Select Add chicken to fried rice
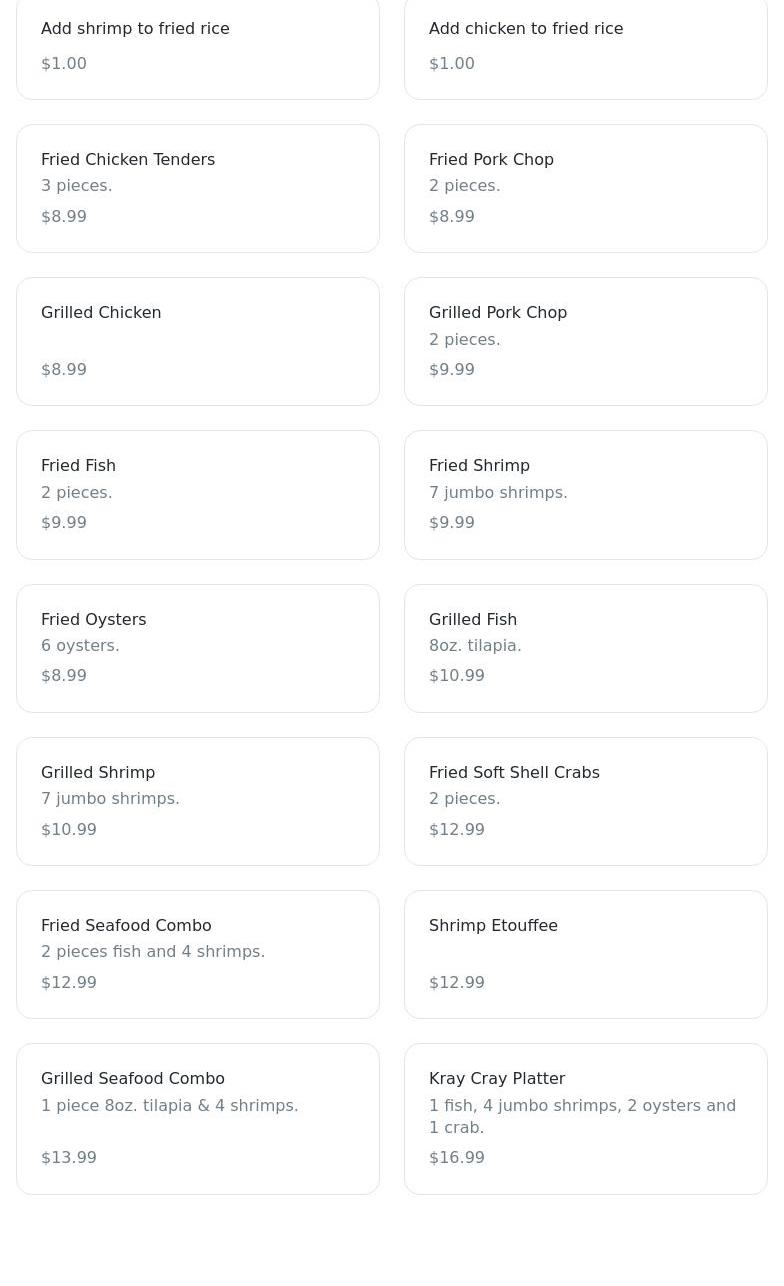 [x=586, y=46]
